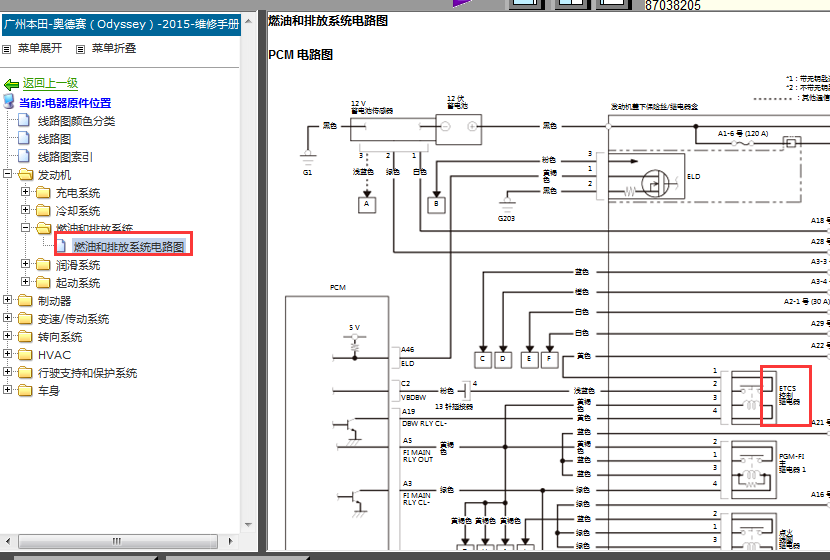Click the ETCS 控制继电器 label in the diagram
Viewport: 830px width, 560px height.
(x=789, y=395)
